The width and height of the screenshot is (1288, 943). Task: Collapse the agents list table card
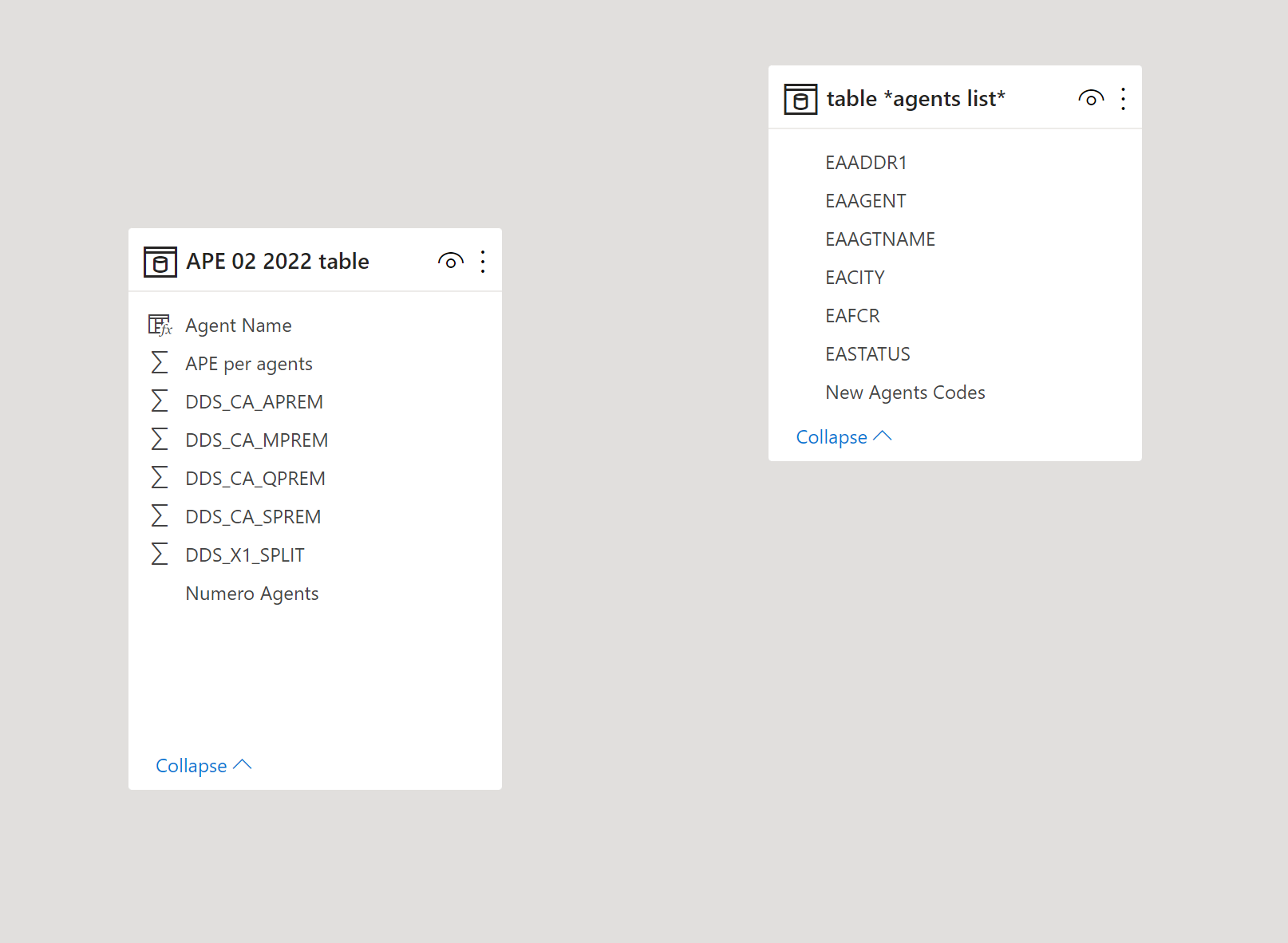tap(844, 437)
